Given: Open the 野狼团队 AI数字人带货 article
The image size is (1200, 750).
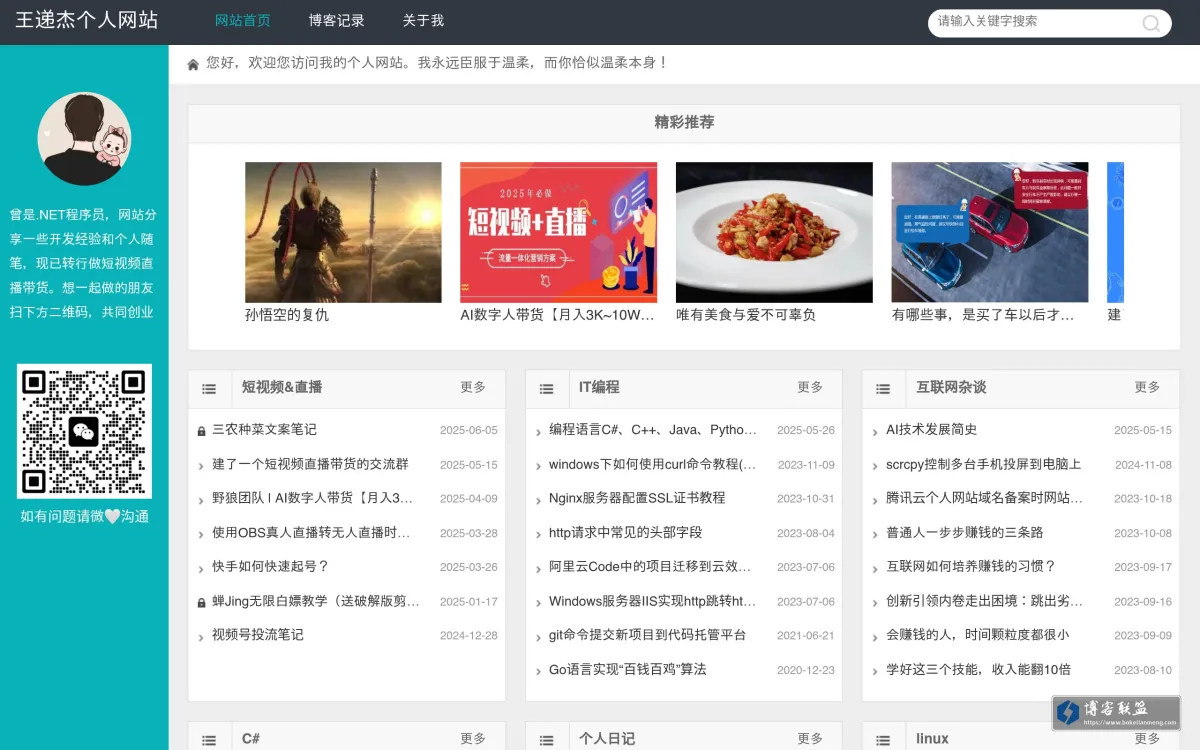Looking at the screenshot, I should [x=312, y=498].
